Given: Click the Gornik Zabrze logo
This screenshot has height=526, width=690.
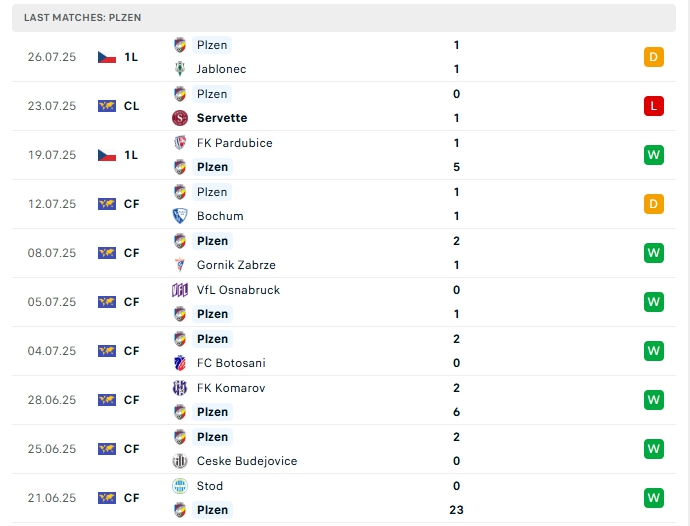Looking at the screenshot, I should 180,265.
